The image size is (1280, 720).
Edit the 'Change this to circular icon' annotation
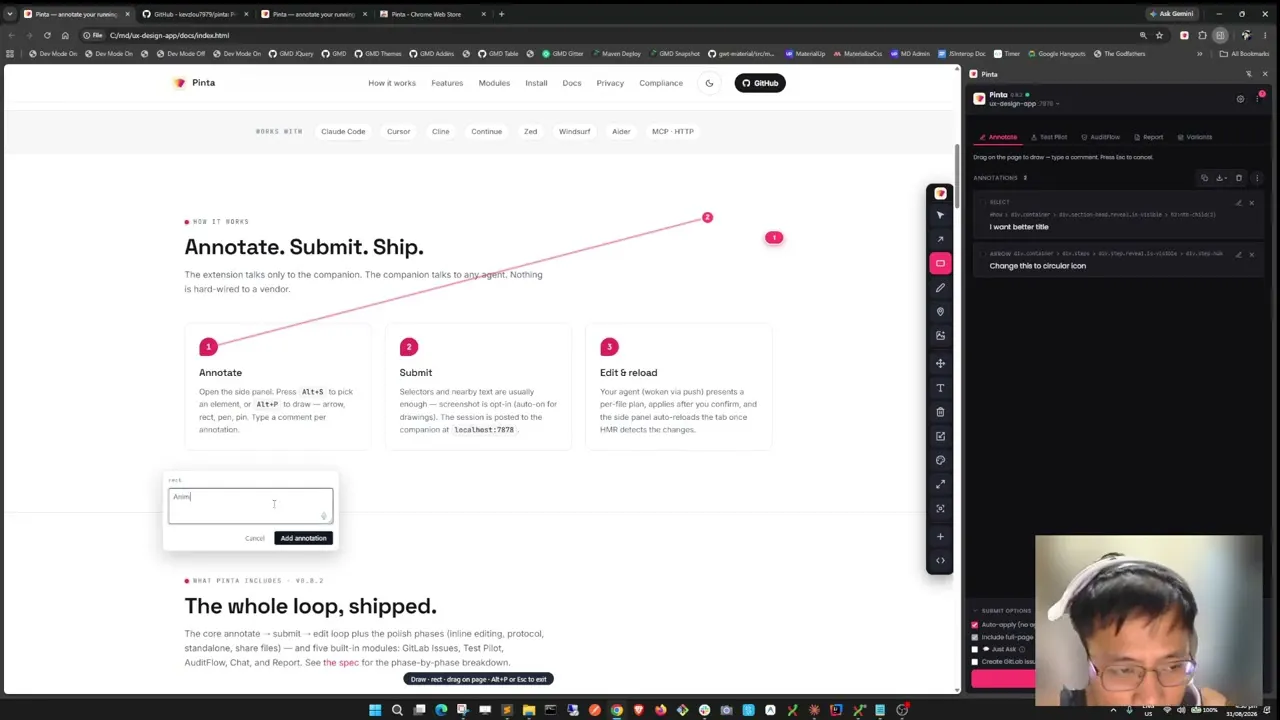click(x=1239, y=254)
